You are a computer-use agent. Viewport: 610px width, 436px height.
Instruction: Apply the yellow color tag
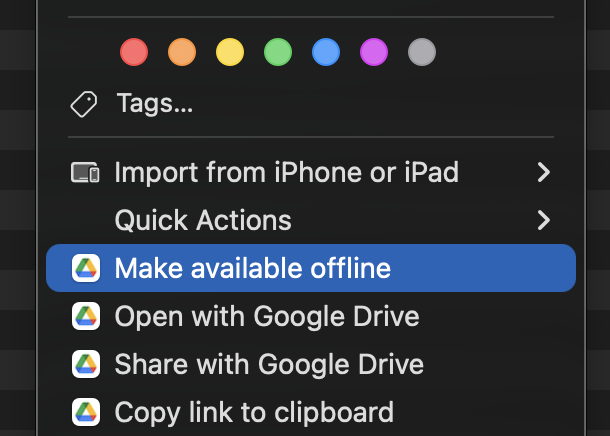pyautogui.click(x=230, y=51)
